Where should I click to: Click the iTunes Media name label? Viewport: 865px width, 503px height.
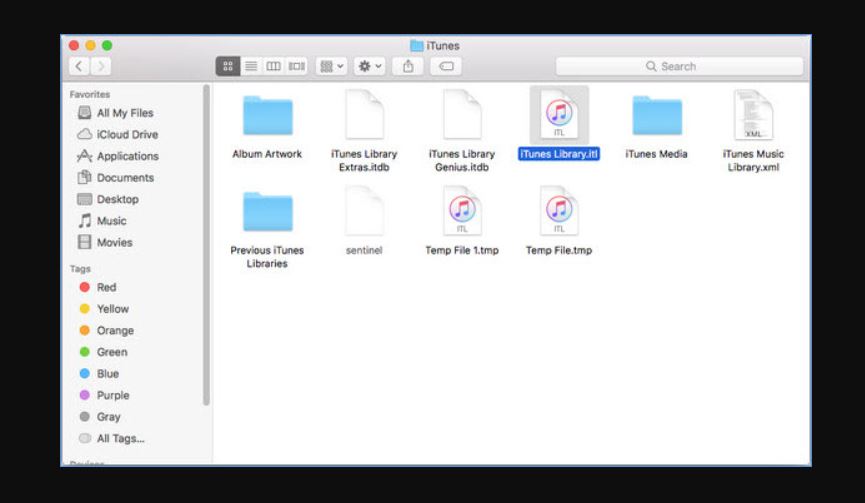point(656,154)
